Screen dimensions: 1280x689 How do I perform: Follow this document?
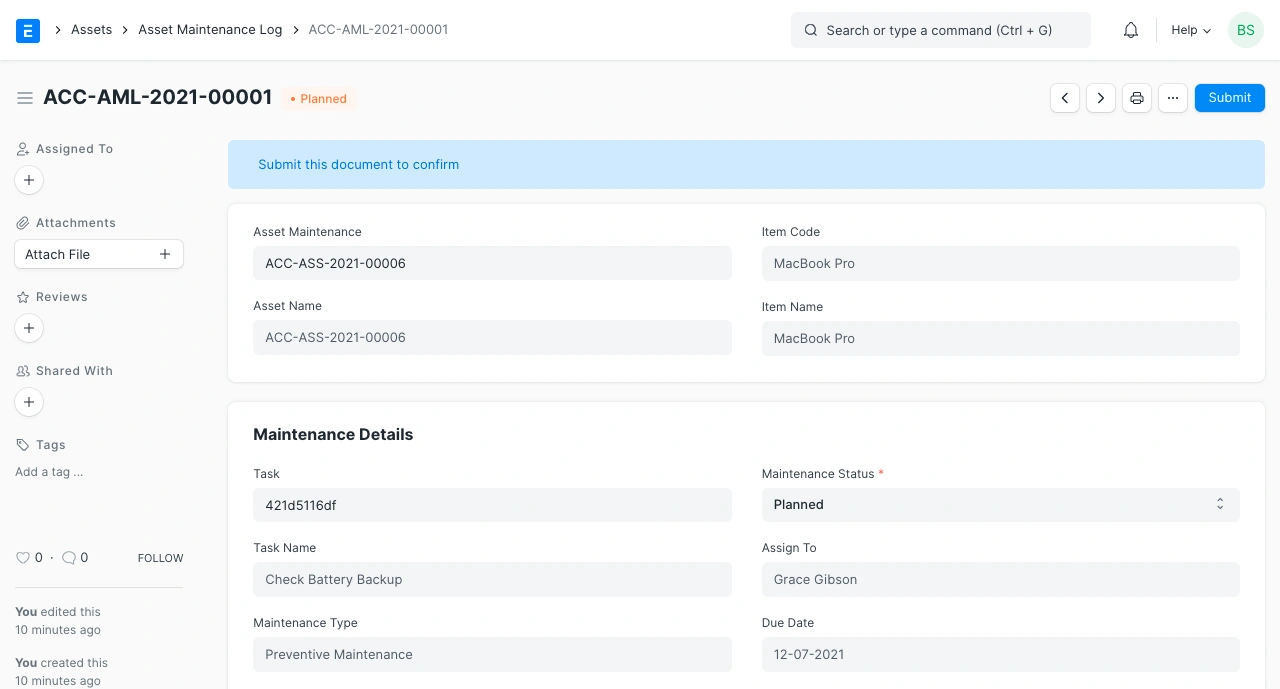160,558
